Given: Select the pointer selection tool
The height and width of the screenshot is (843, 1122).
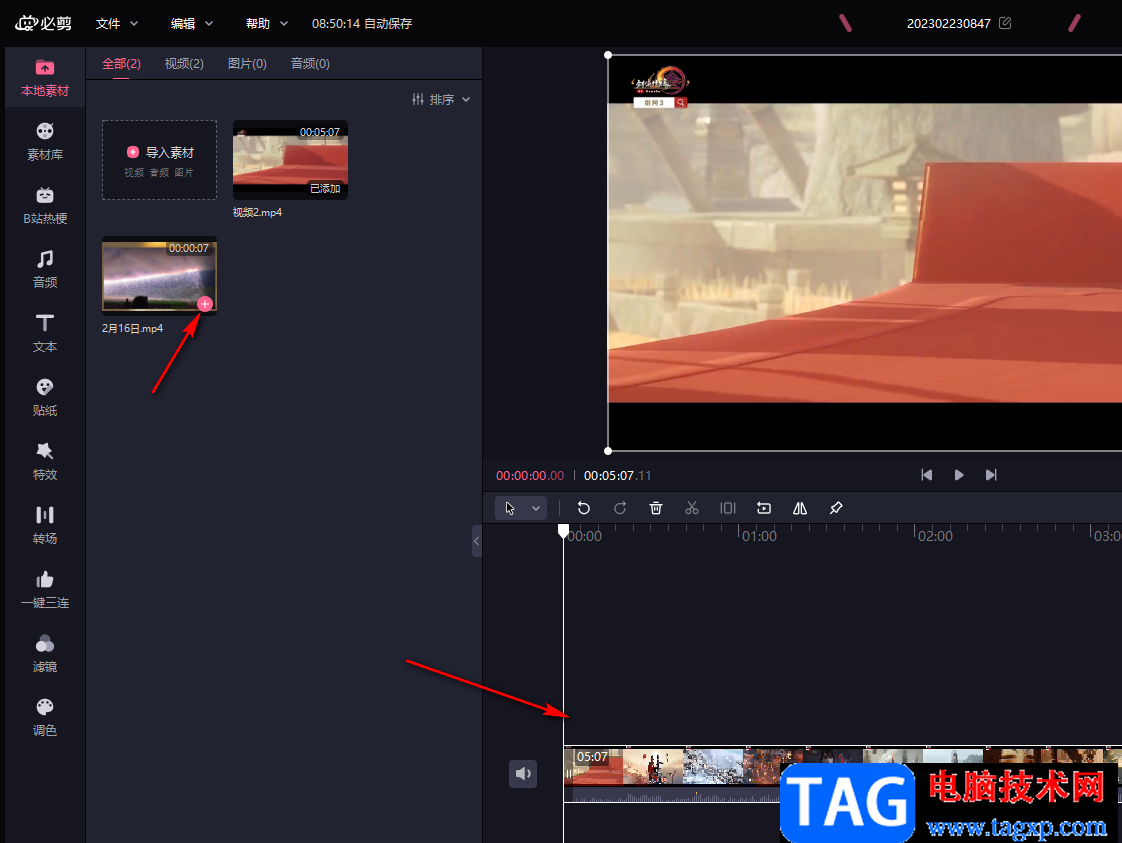Looking at the screenshot, I should [x=509, y=508].
